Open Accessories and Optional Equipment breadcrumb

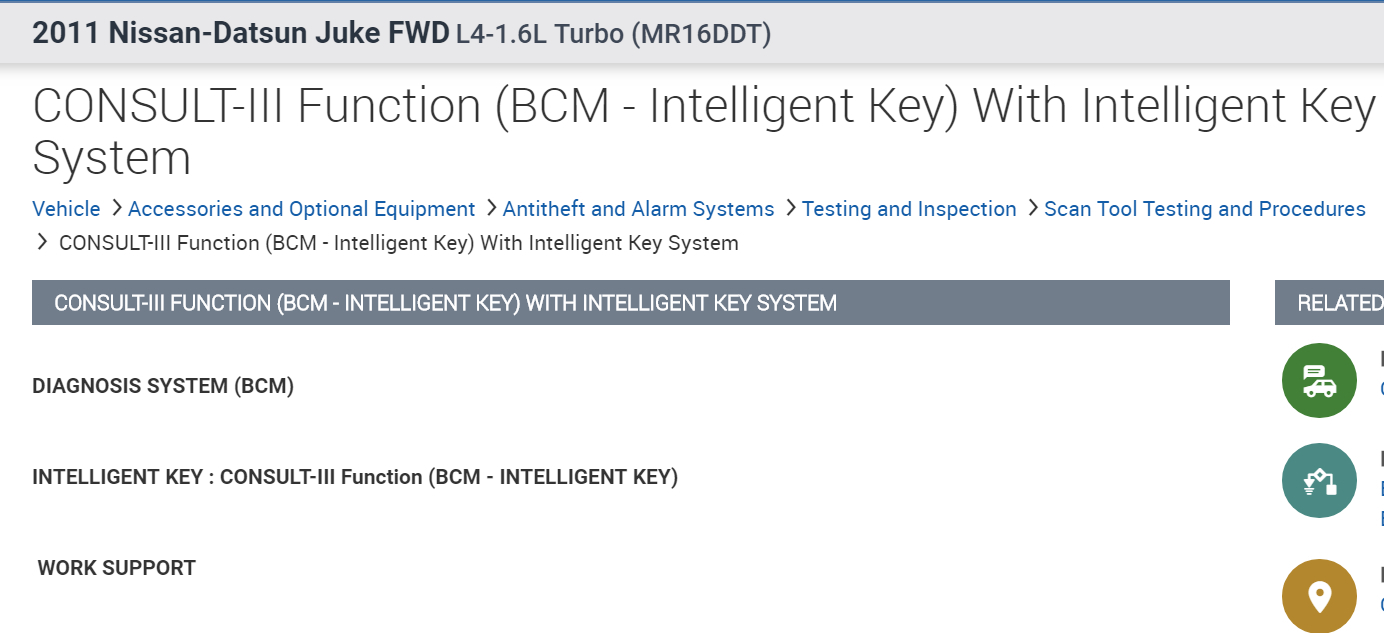[301, 209]
